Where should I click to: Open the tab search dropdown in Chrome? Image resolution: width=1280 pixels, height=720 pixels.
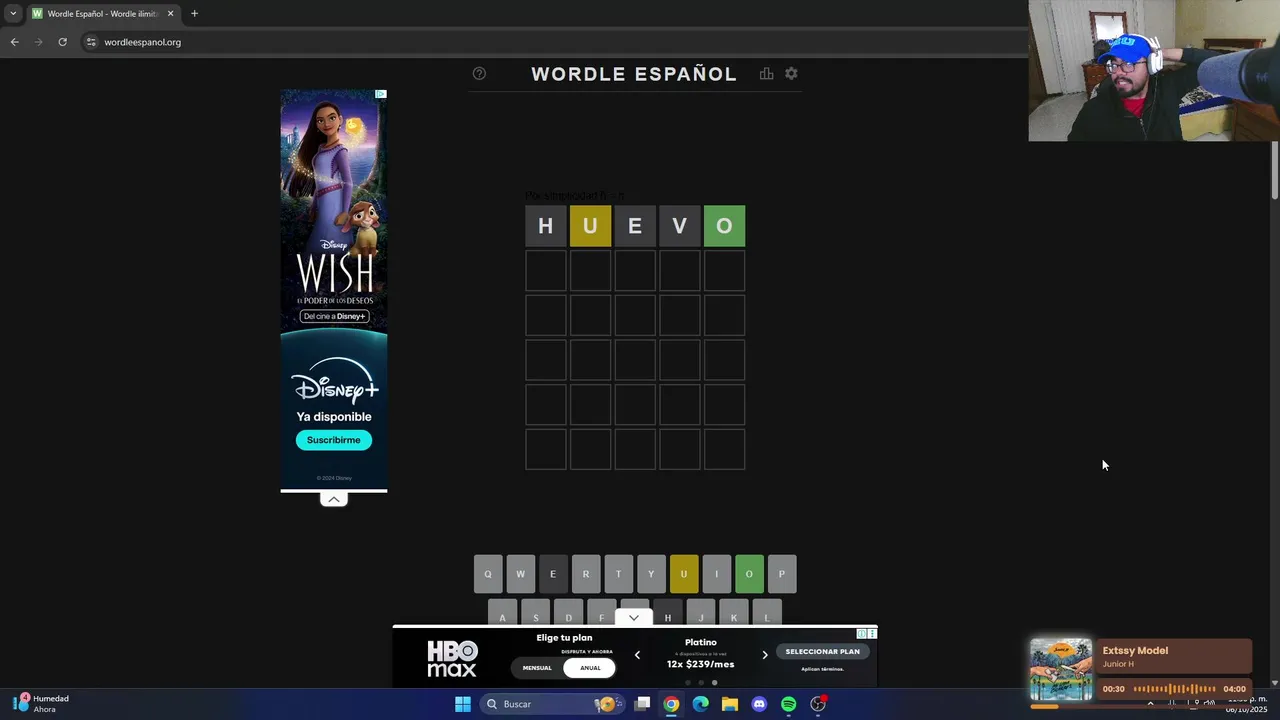13,14
